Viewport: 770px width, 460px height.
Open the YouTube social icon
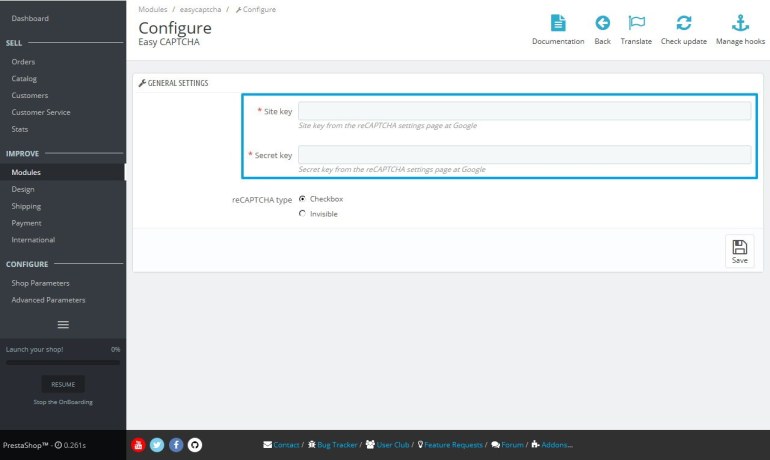[x=138, y=445]
